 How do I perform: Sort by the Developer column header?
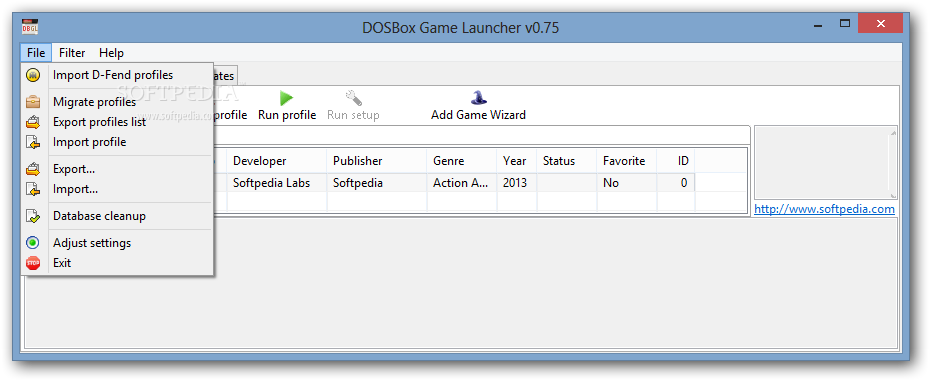coord(276,161)
